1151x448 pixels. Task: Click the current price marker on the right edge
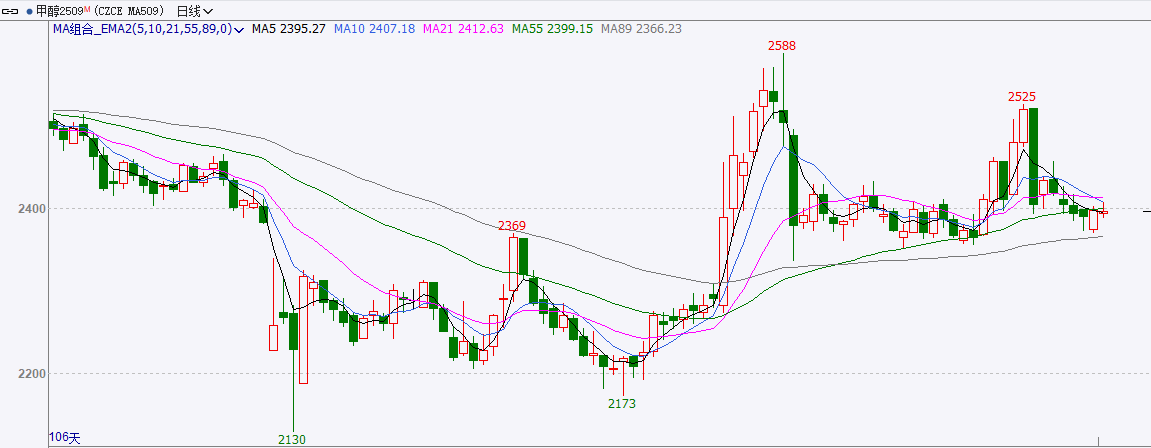tap(1147, 211)
